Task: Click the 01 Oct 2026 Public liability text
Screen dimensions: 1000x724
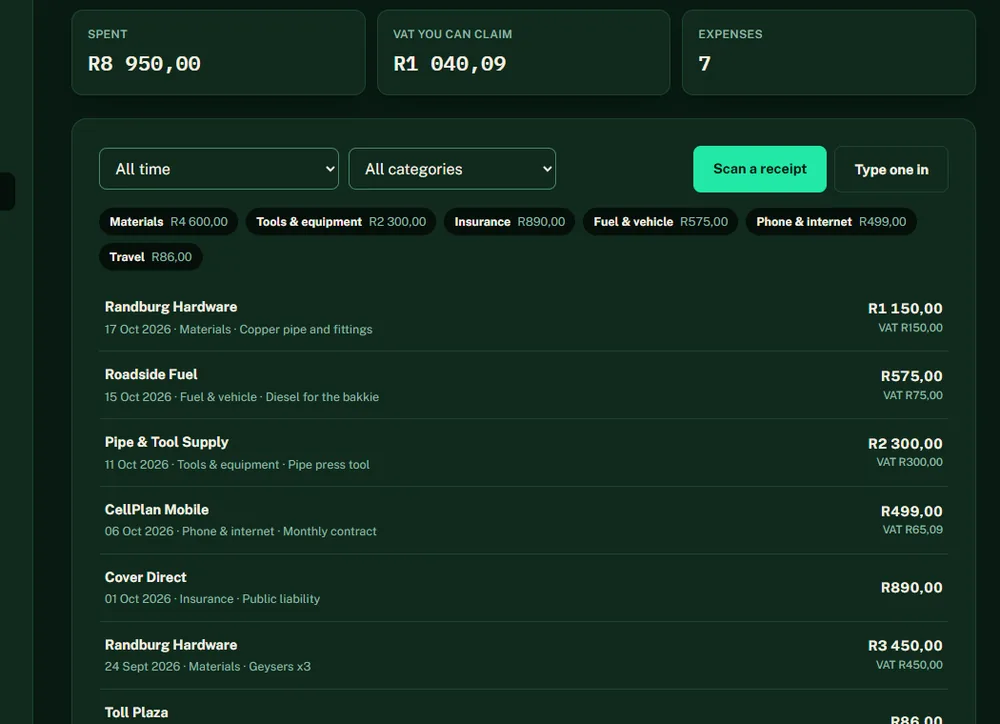Action: point(212,599)
